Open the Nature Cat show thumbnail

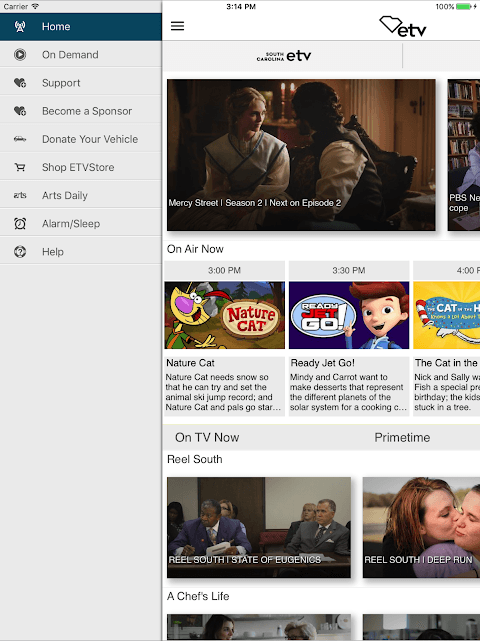coord(224,315)
